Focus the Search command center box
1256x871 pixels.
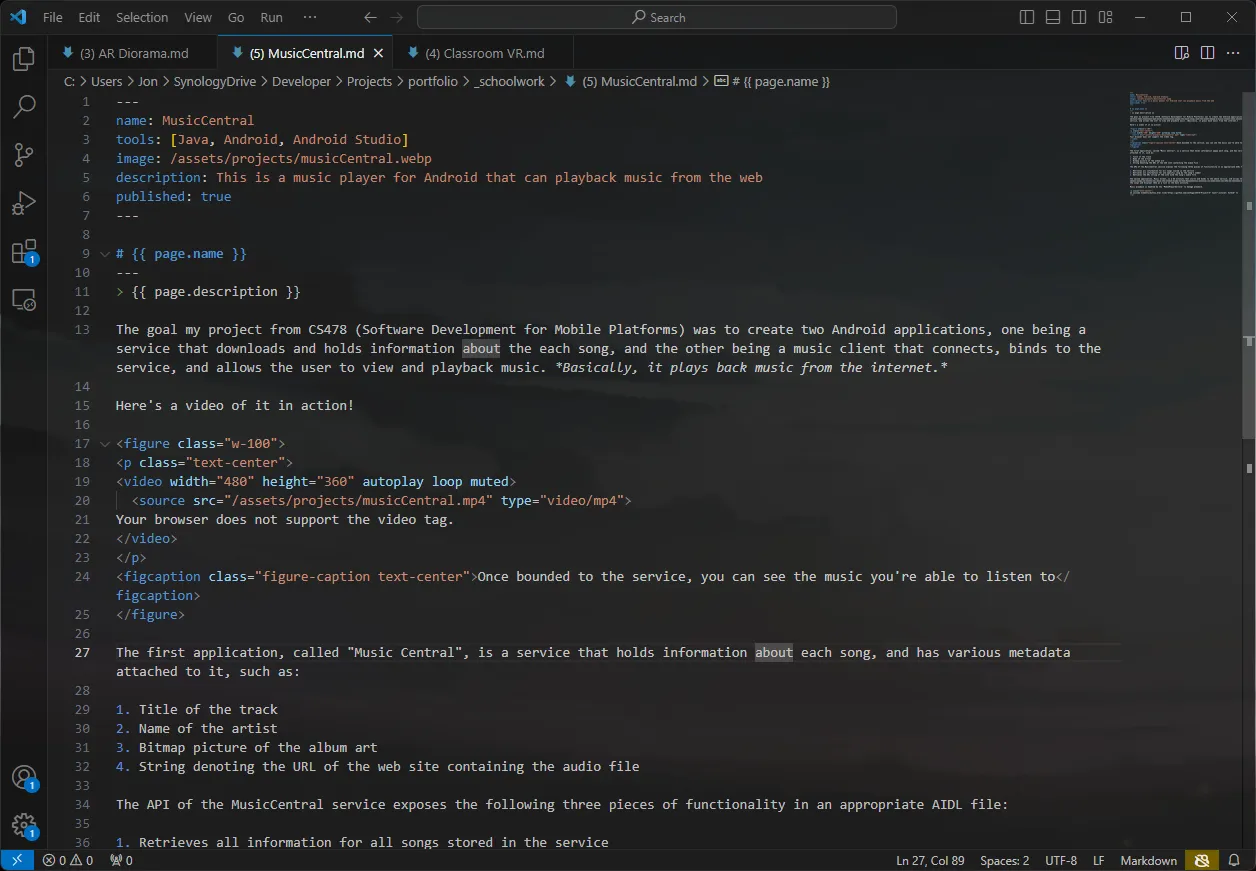pyautogui.click(x=657, y=17)
